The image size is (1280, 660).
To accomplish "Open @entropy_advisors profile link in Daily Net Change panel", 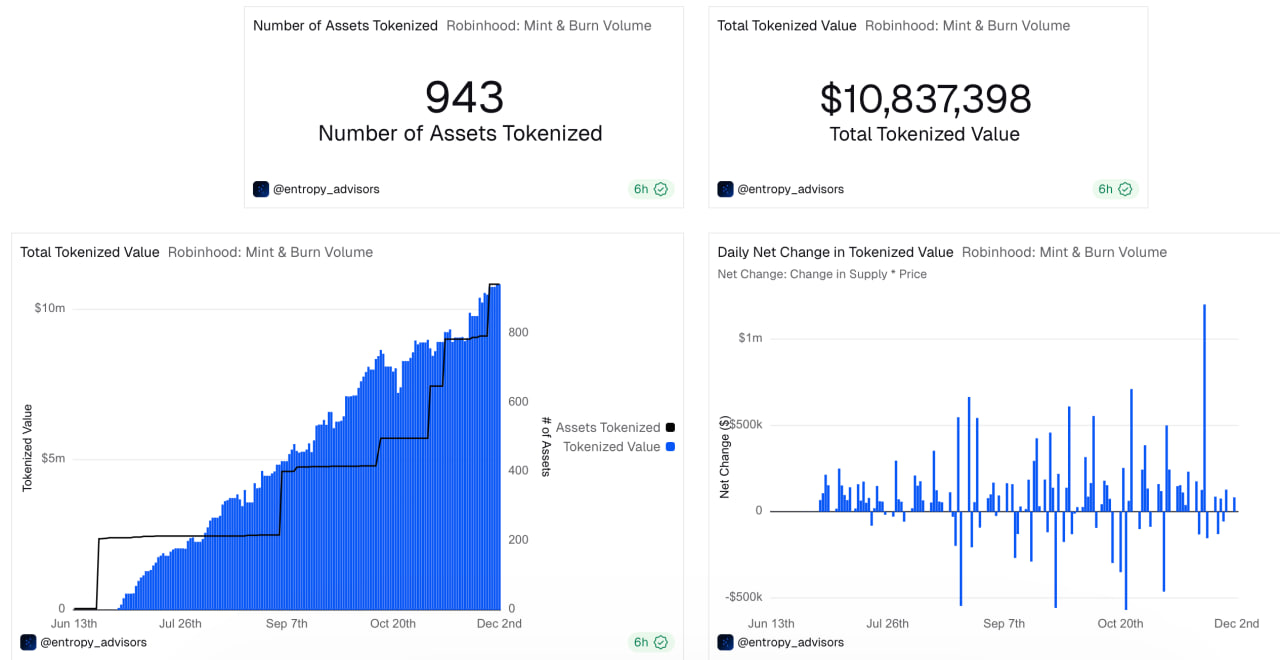I will [790, 642].
